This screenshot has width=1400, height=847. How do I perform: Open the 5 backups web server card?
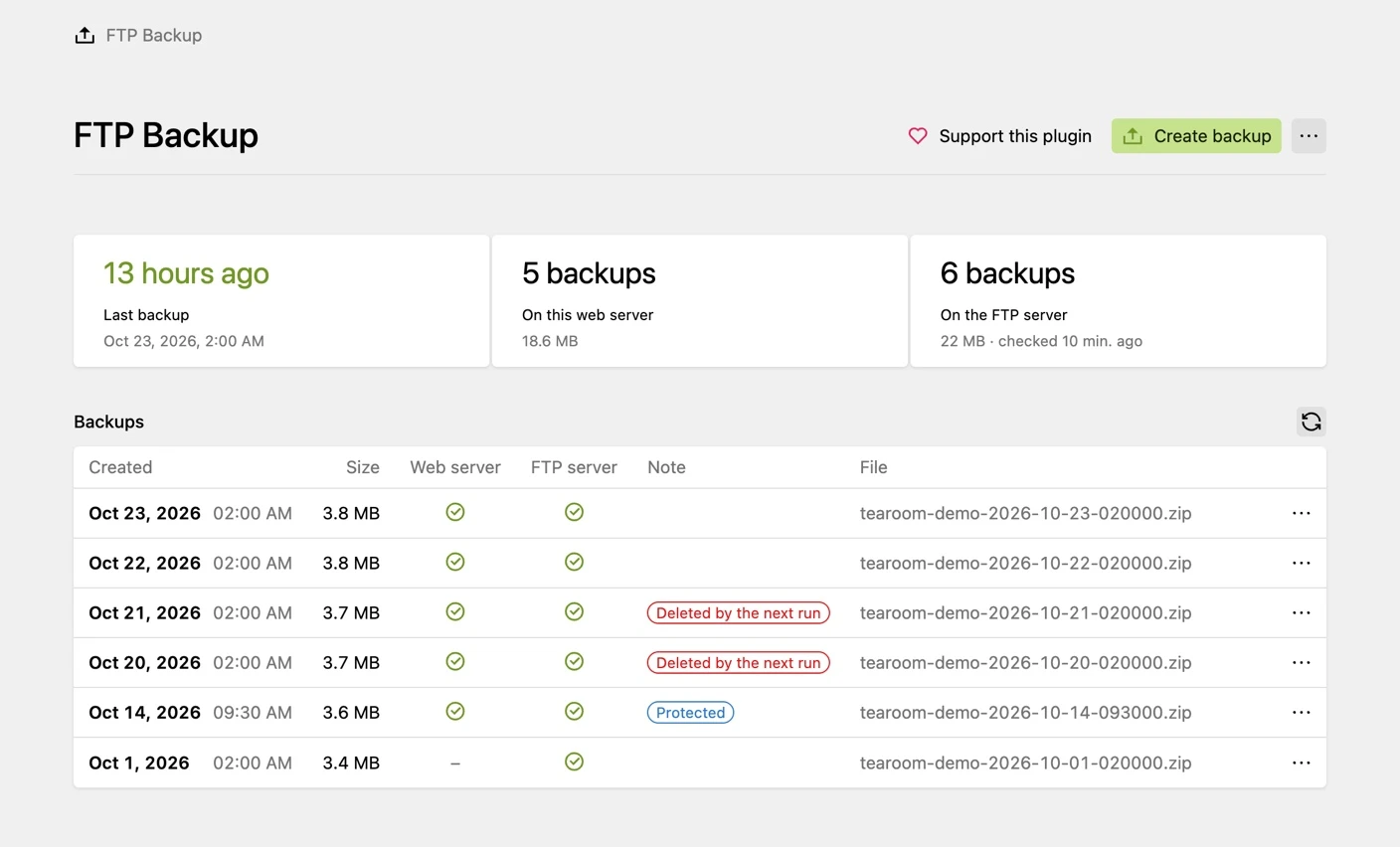[700, 301]
